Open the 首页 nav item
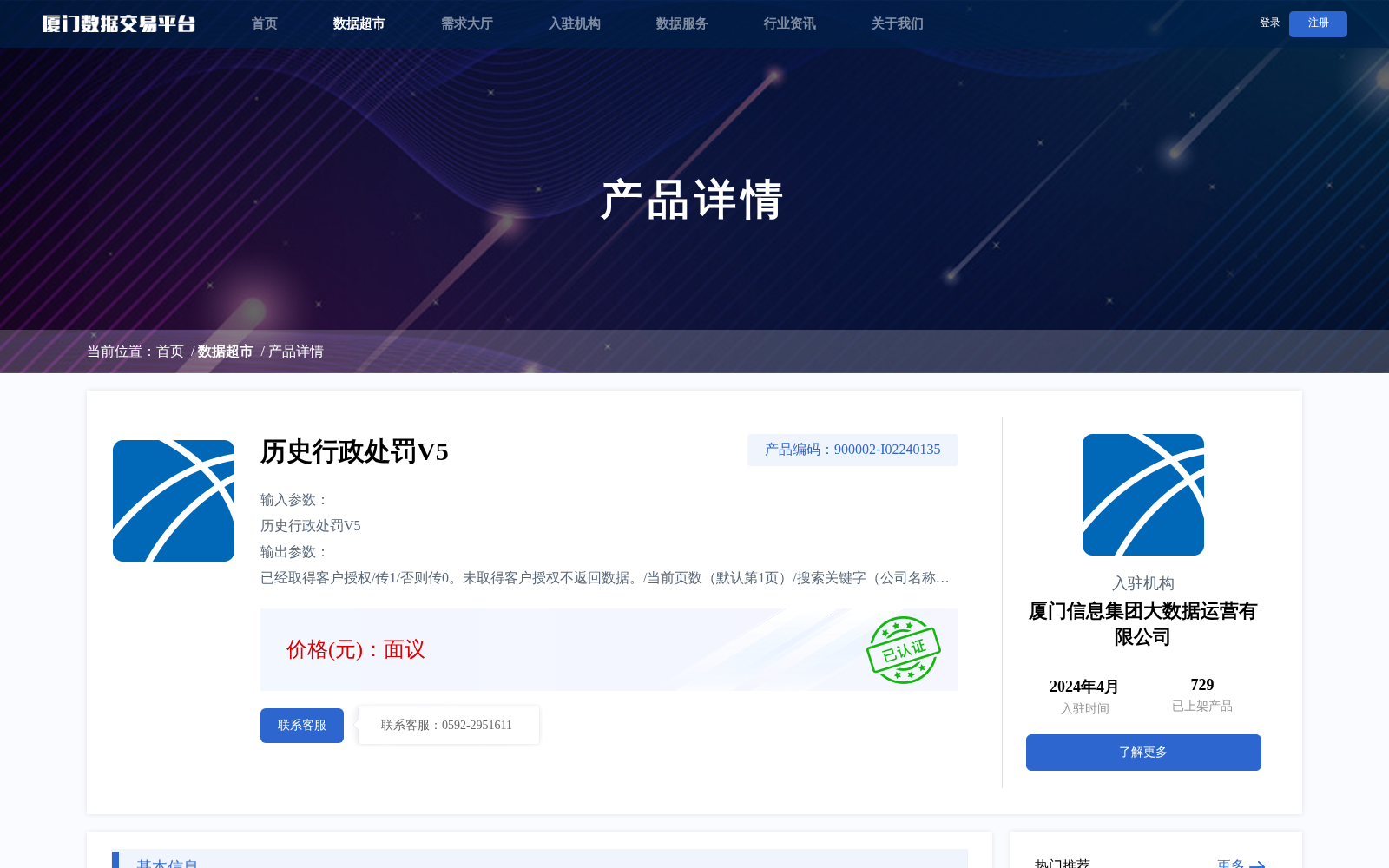This screenshot has height=868, width=1389. 265,23
